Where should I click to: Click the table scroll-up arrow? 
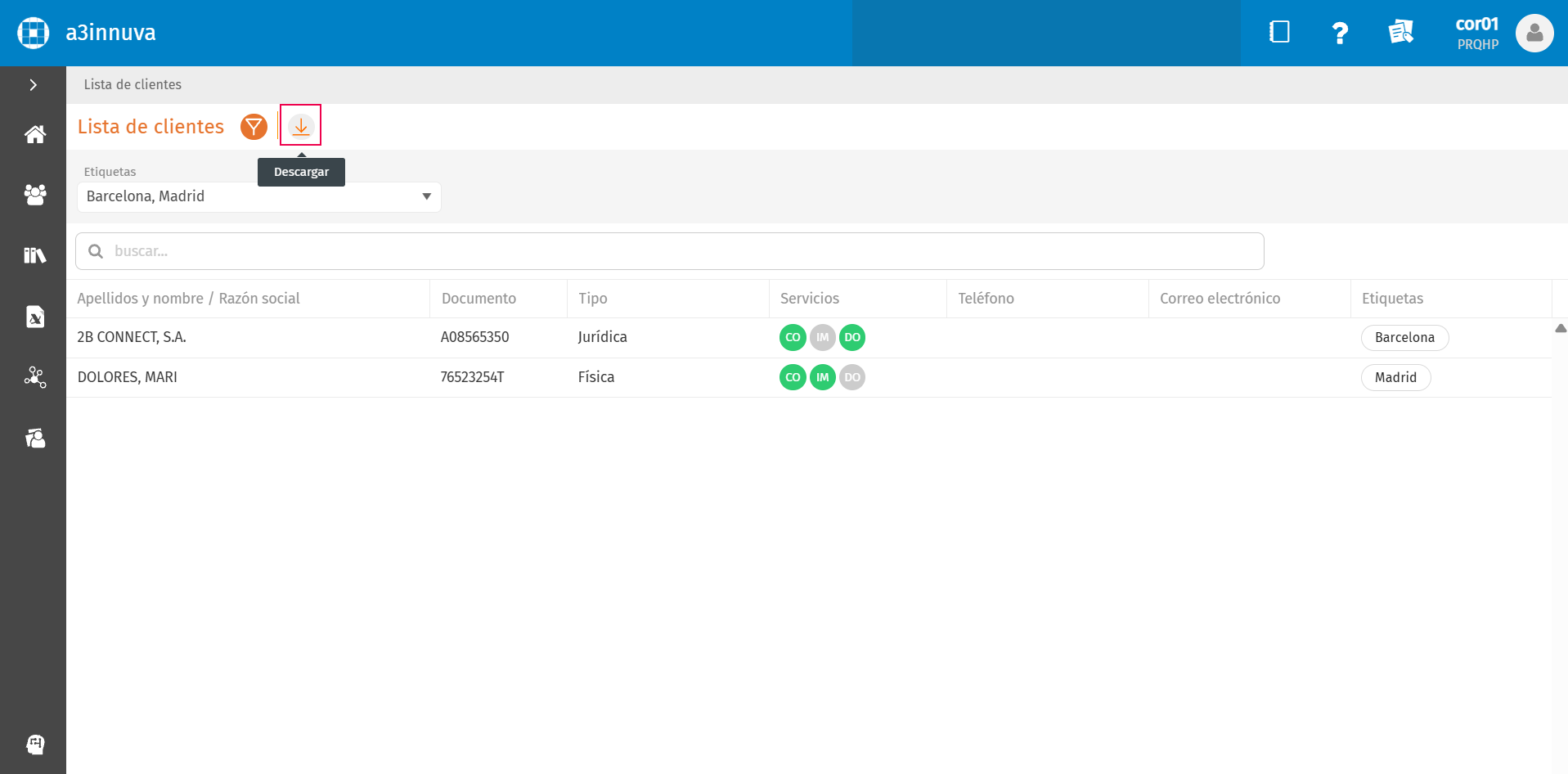click(x=1561, y=328)
